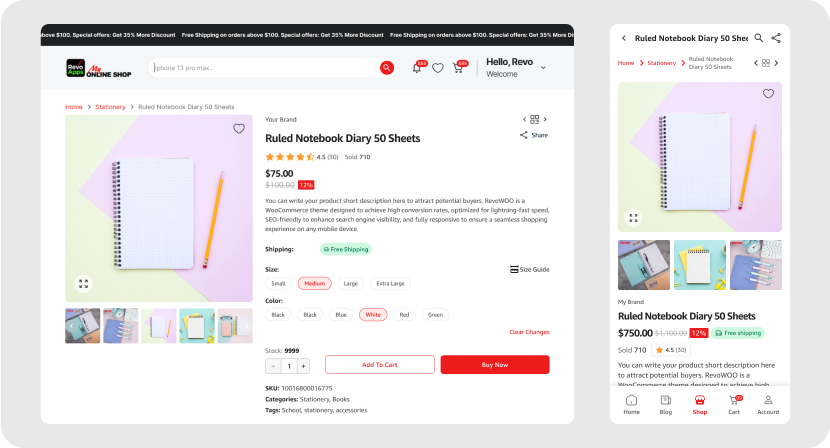Open fullscreen view on desktop product image

[83, 283]
